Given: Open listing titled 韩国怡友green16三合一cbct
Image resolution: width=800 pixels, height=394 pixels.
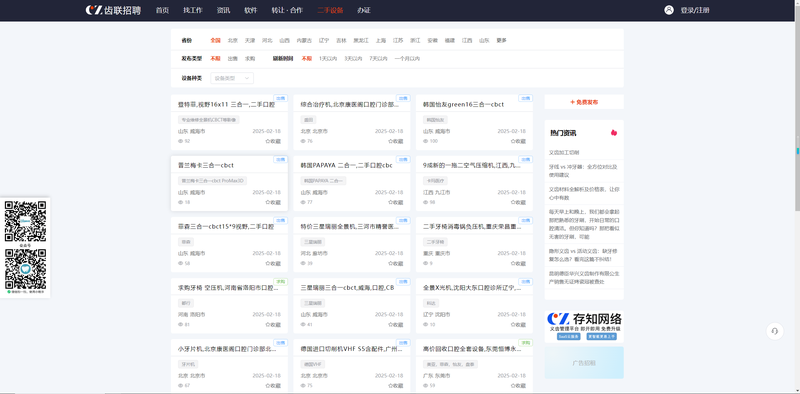Looking at the screenshot, I should pos(463,104).
